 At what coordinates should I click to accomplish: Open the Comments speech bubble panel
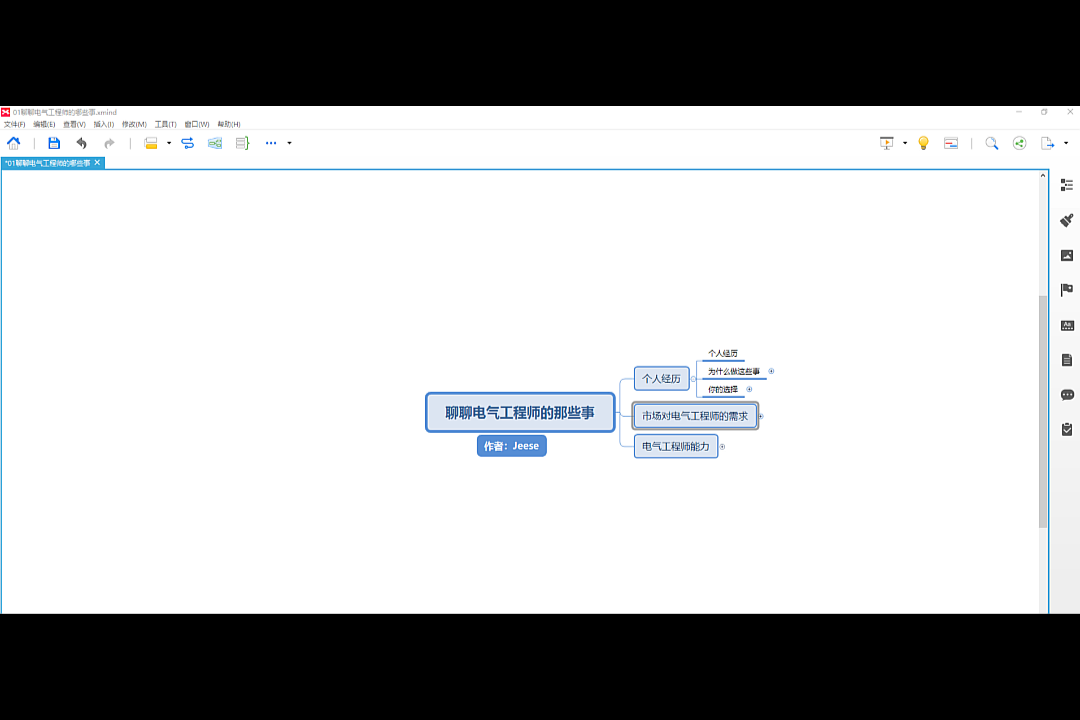coord(1067,395)
